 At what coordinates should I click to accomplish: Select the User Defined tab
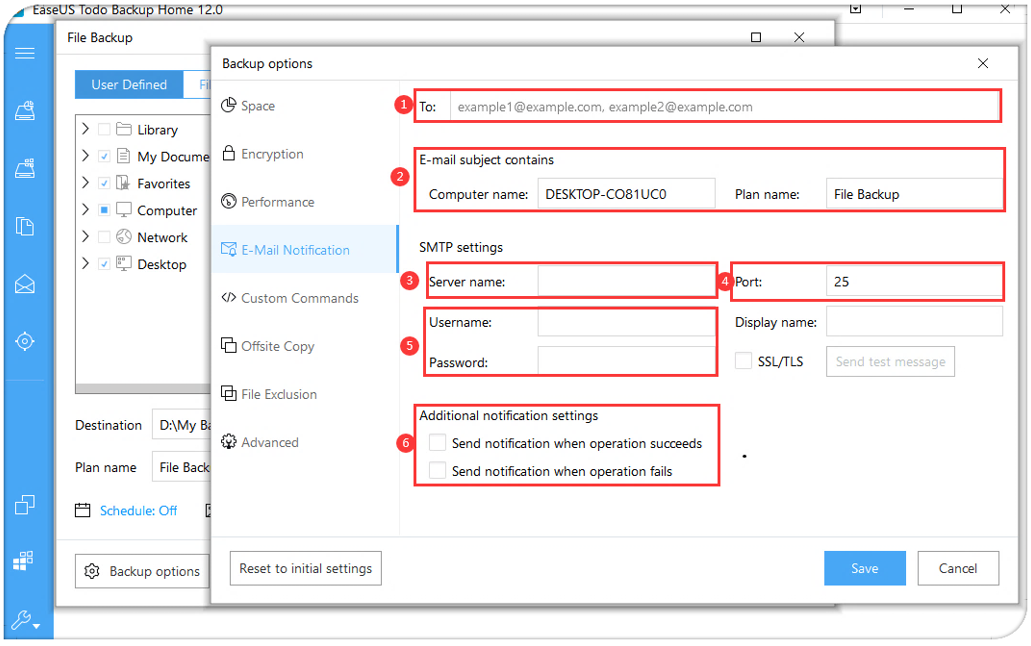coord(129,84)
